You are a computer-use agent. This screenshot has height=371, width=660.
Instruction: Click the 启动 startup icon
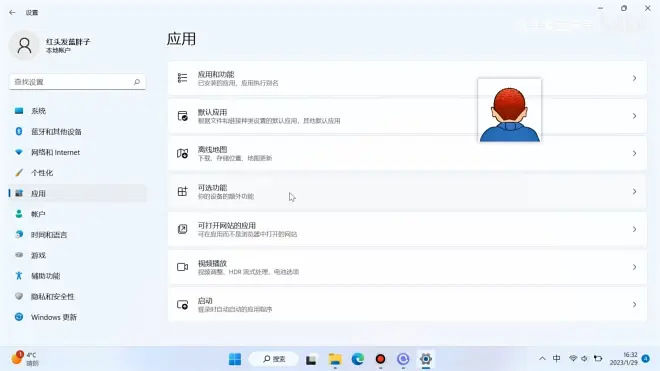(x=182, y=304)
